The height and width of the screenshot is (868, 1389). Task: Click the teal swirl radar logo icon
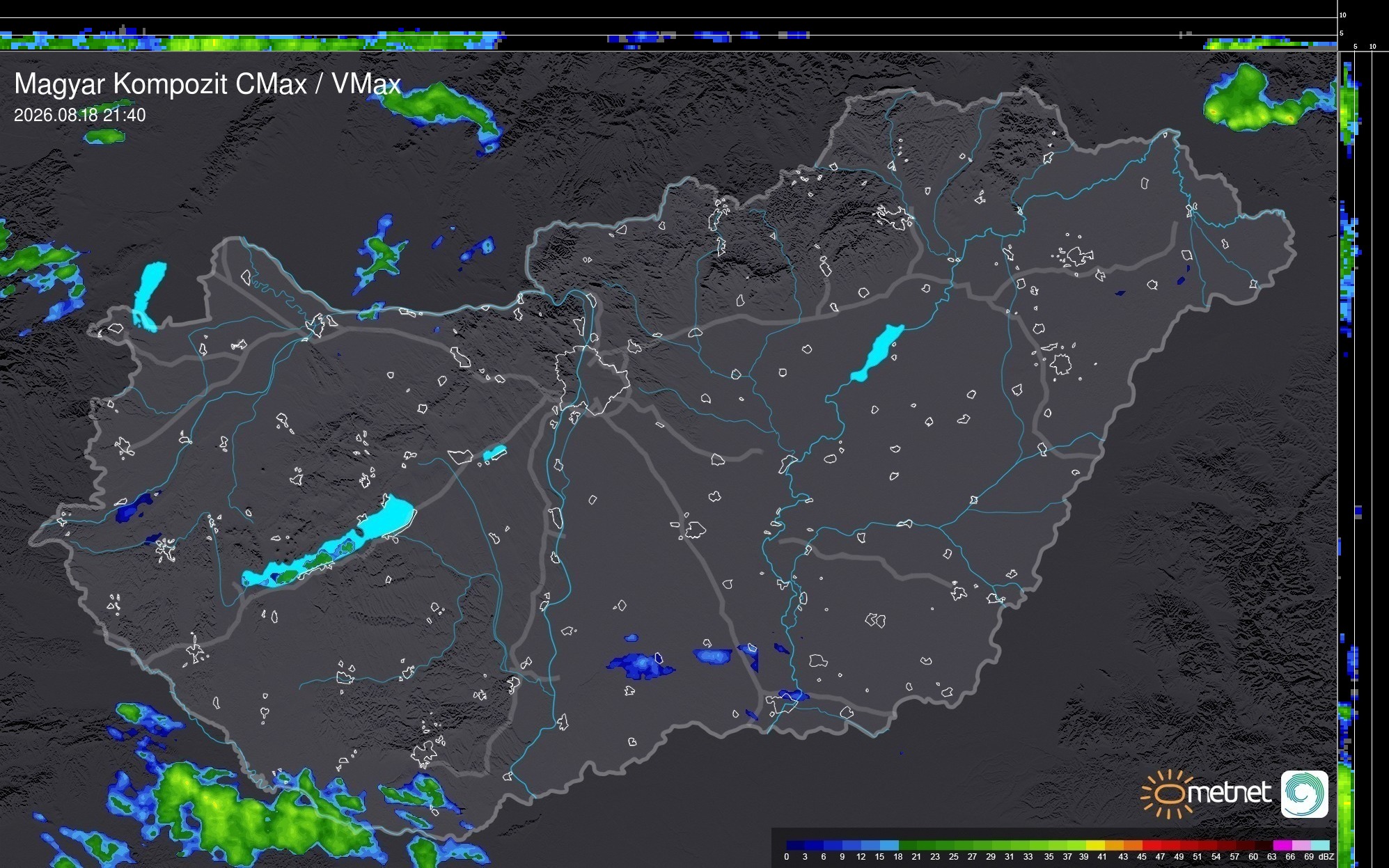[1305, 794]
